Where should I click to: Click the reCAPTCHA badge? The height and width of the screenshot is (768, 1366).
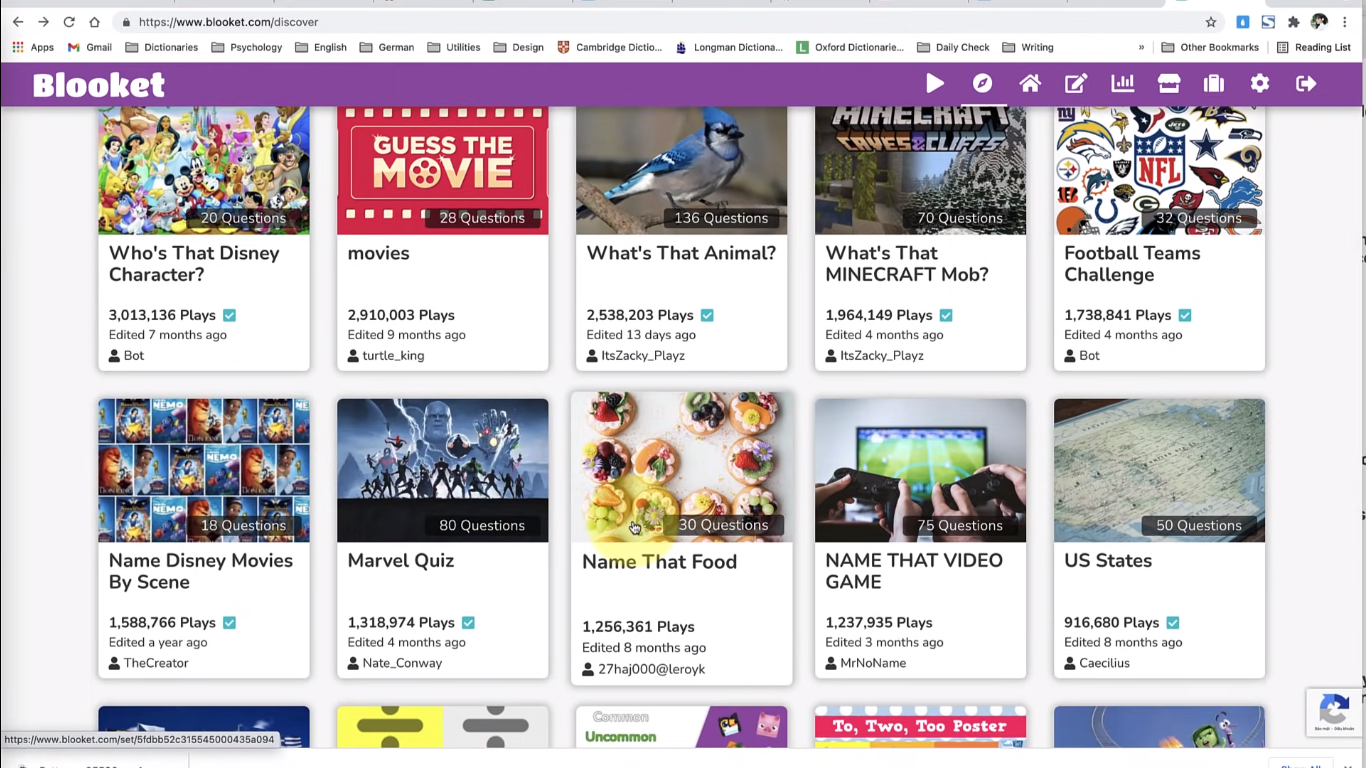pyautogui.click(x=1334, y=712)
